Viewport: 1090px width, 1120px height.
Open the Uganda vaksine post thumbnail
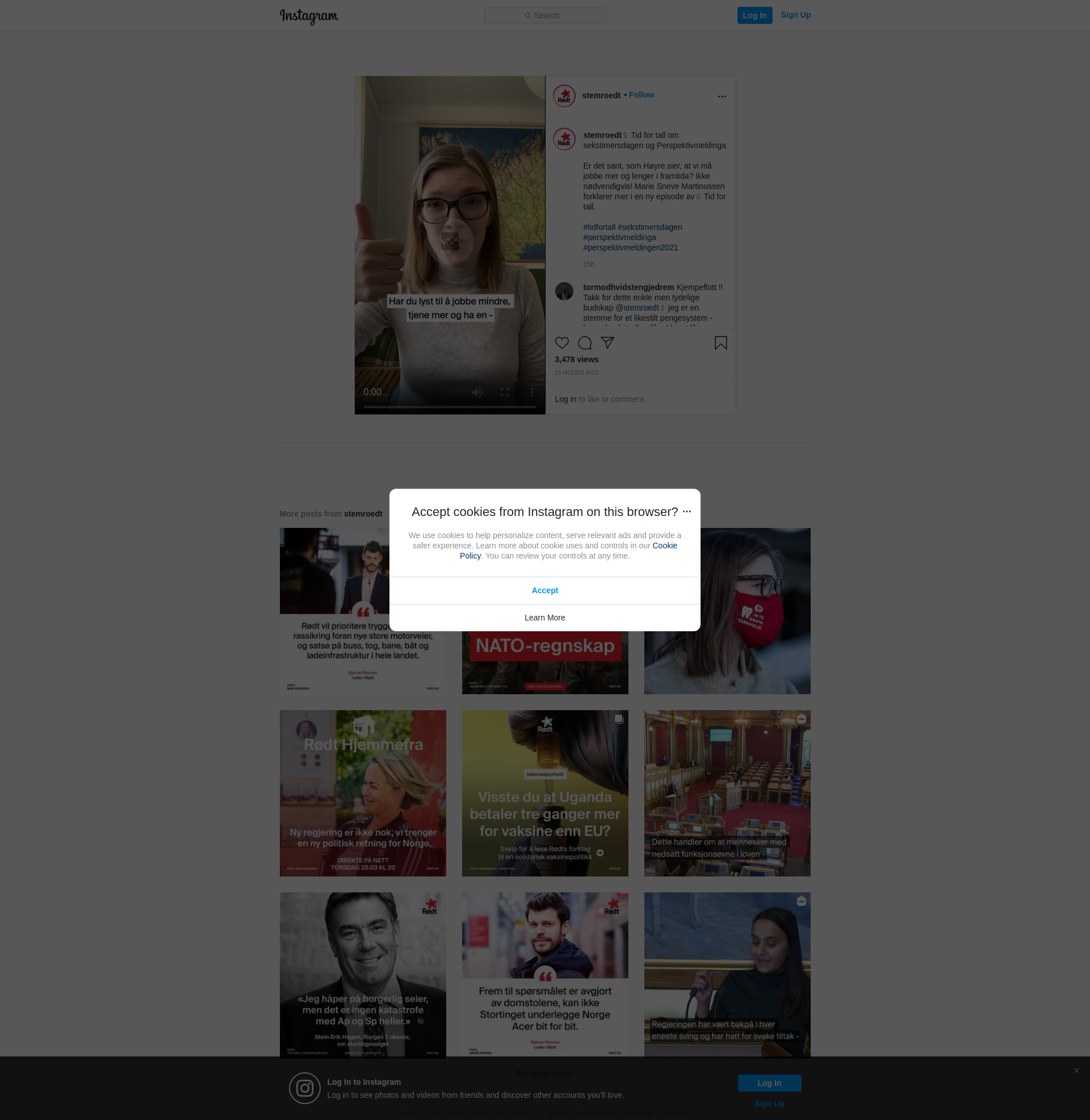[x=544, y=793]
